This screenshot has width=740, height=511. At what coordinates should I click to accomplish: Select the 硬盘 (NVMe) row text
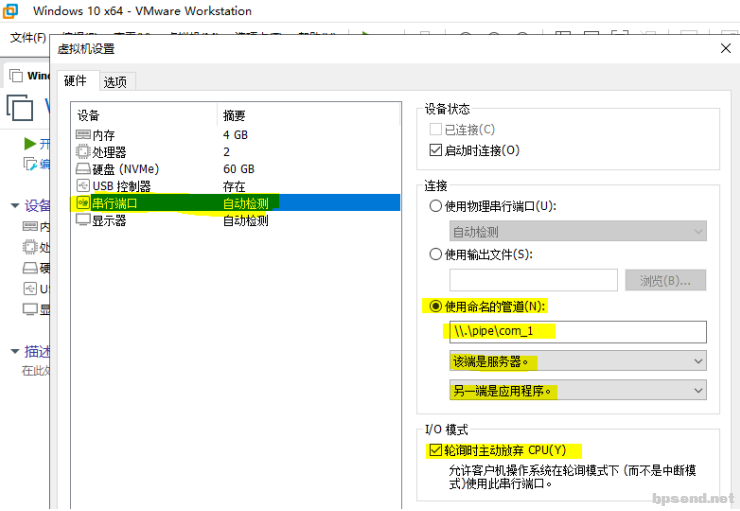pos(126,169)
